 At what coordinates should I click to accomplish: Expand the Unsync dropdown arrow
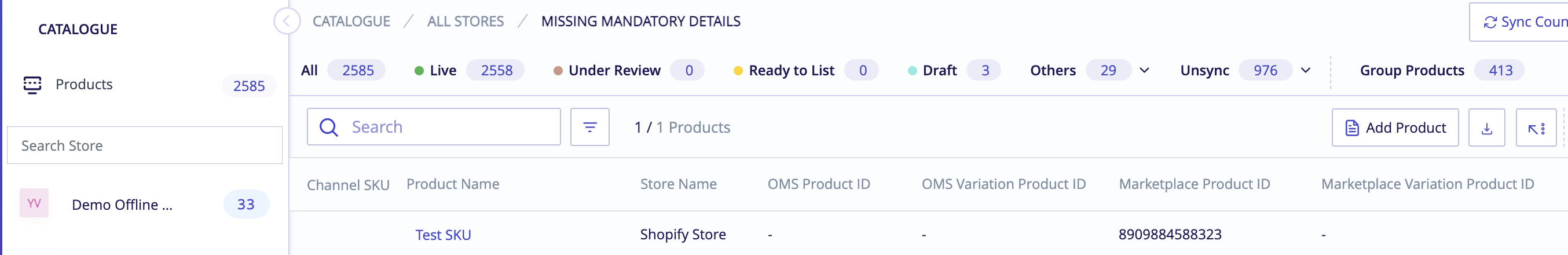click(x=1305, y=71)
